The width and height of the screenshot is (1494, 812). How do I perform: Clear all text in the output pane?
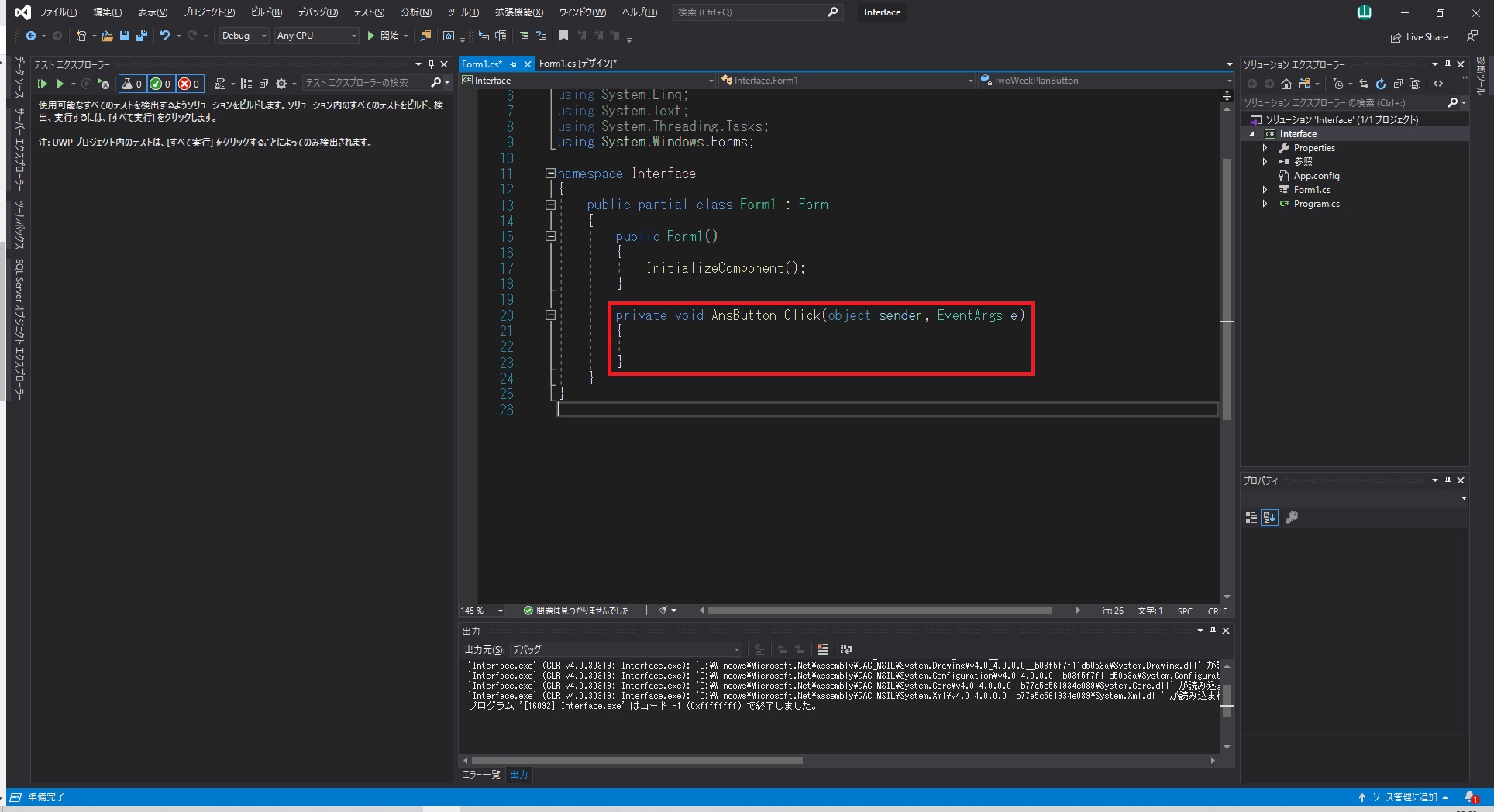pos(822,649)
